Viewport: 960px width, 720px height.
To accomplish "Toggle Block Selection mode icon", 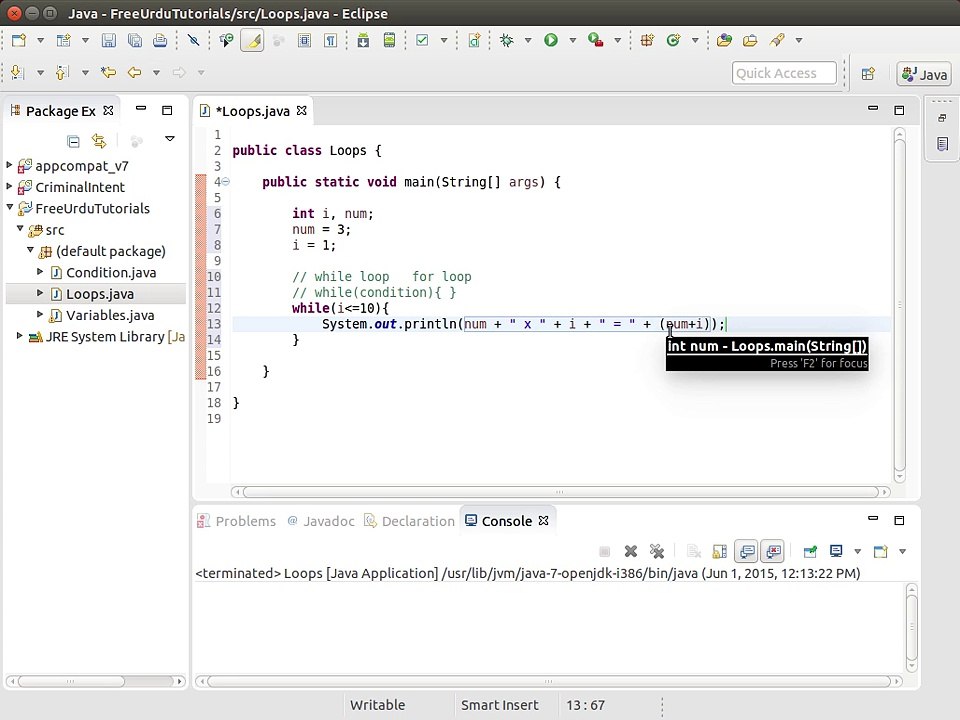I will [304, 40].
